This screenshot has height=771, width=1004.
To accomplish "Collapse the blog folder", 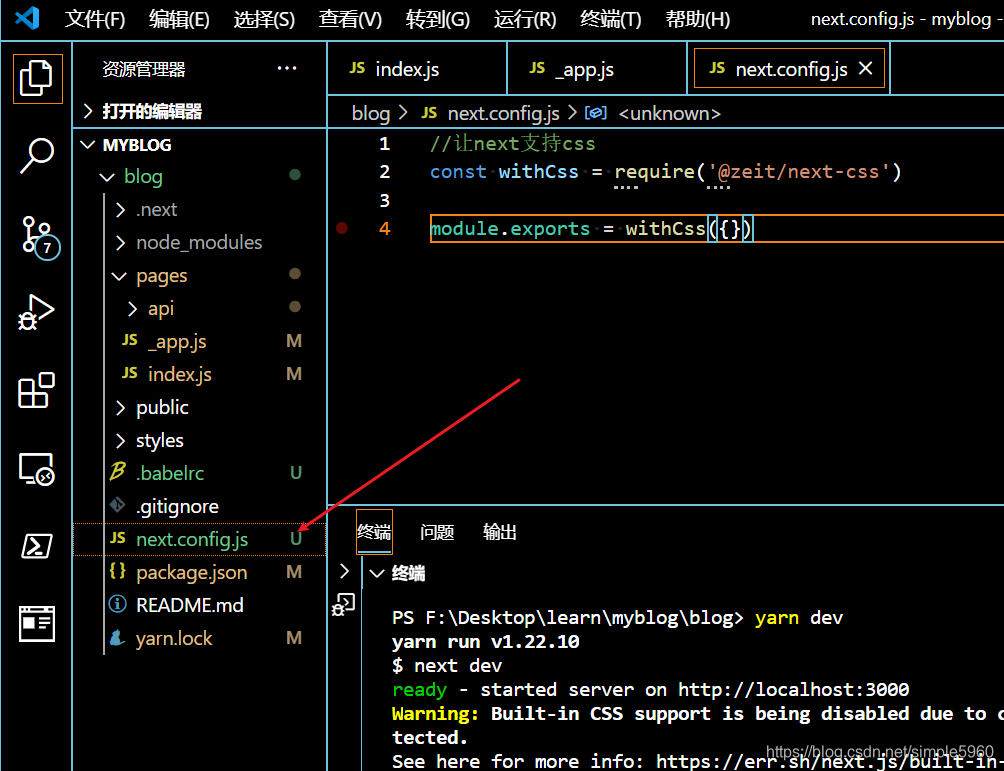I will (x=107, y=177).
